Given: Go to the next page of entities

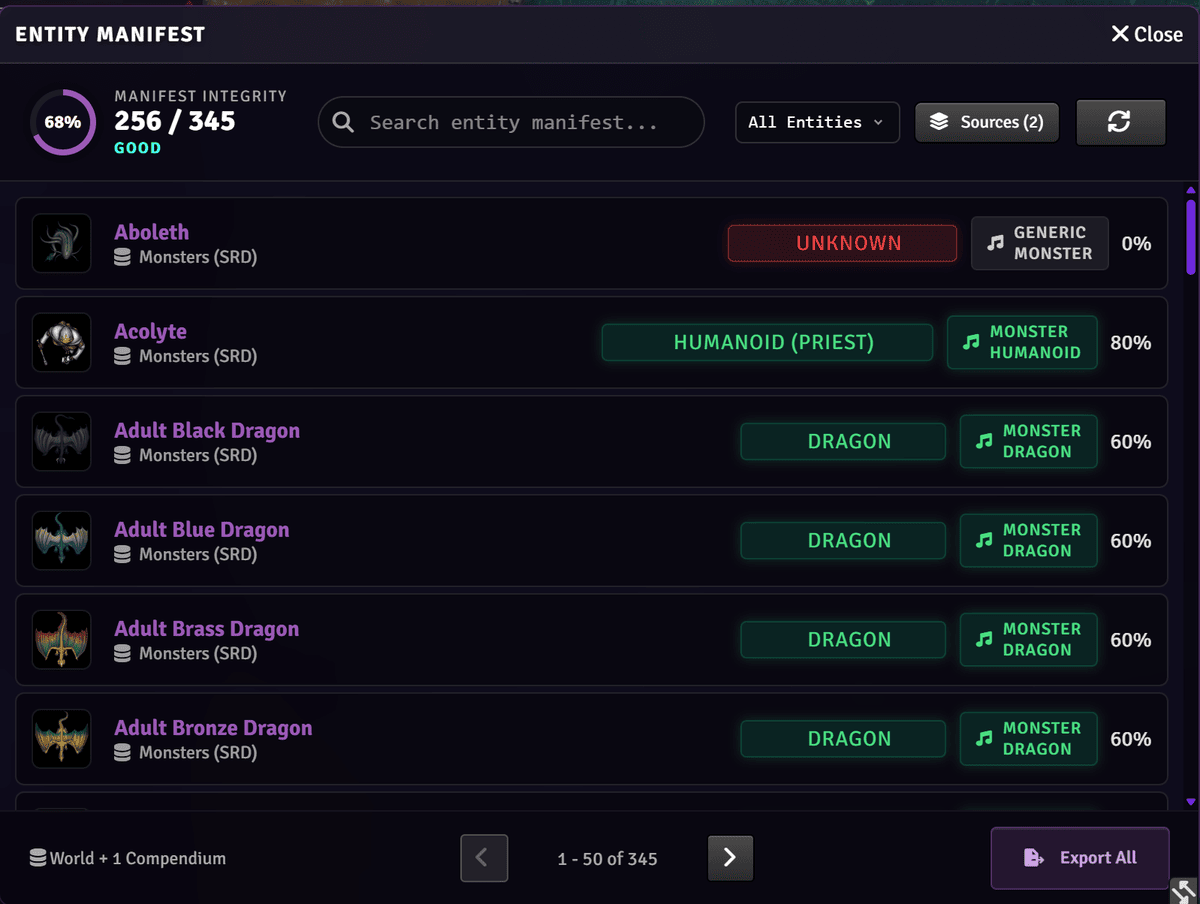Looking at the screenshot, I should [730, 858].
